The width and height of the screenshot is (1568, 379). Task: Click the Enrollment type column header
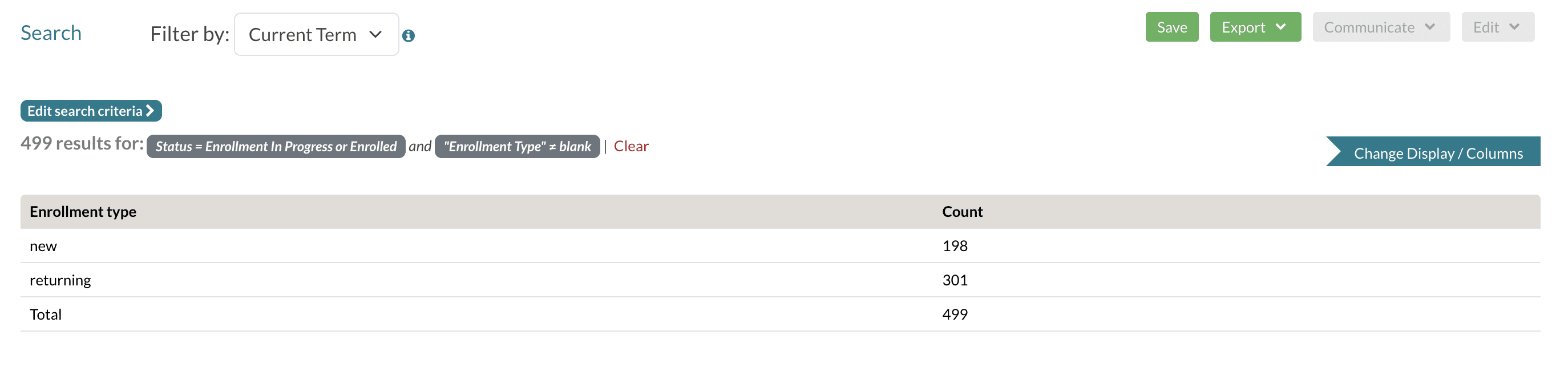[83, 212]
